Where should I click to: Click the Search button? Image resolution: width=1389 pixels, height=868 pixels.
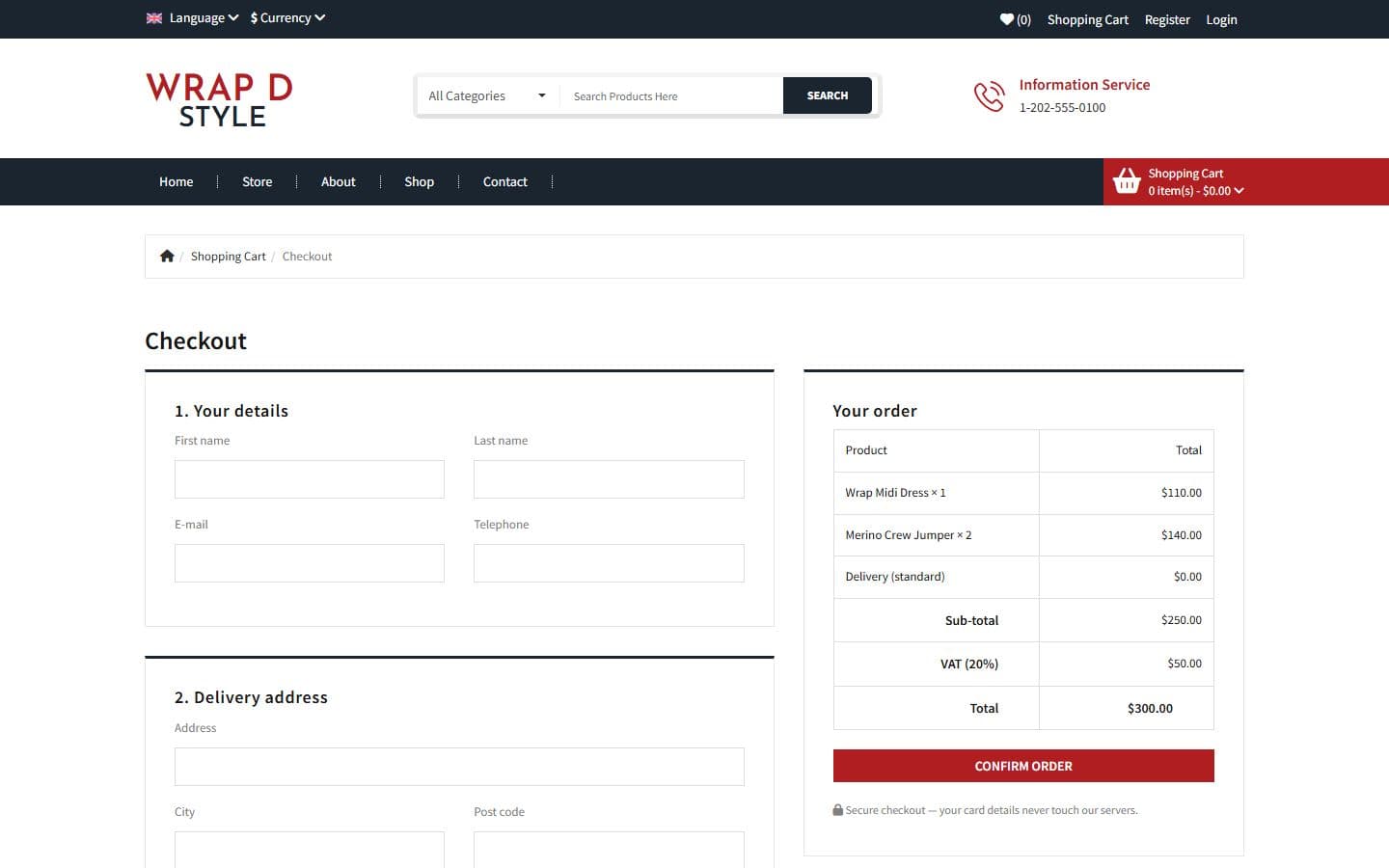click(x=828, y=95)
